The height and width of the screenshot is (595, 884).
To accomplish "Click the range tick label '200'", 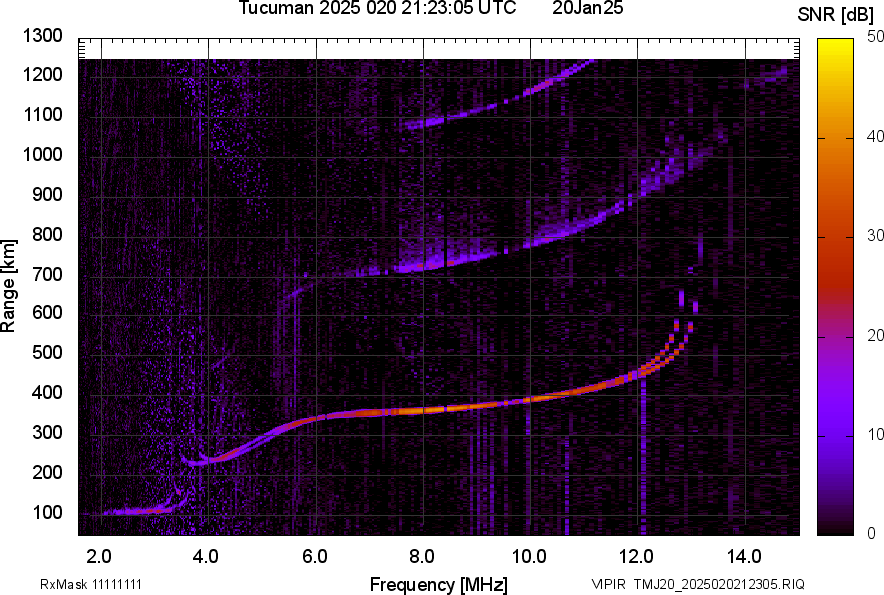I will 47,472.
